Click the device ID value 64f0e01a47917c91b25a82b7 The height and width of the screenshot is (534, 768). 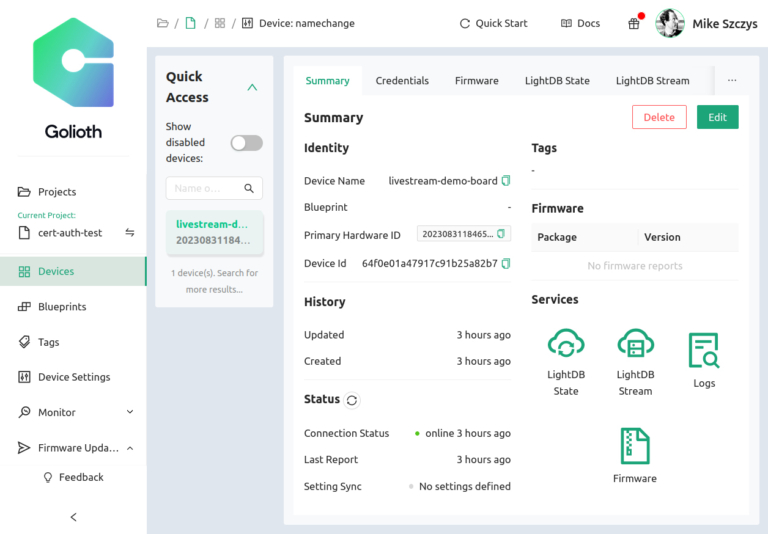[430, 264]
